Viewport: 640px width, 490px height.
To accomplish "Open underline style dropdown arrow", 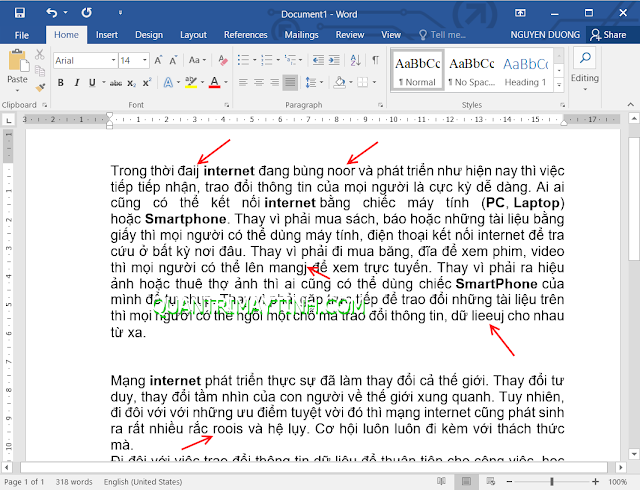I will point(103,83).
